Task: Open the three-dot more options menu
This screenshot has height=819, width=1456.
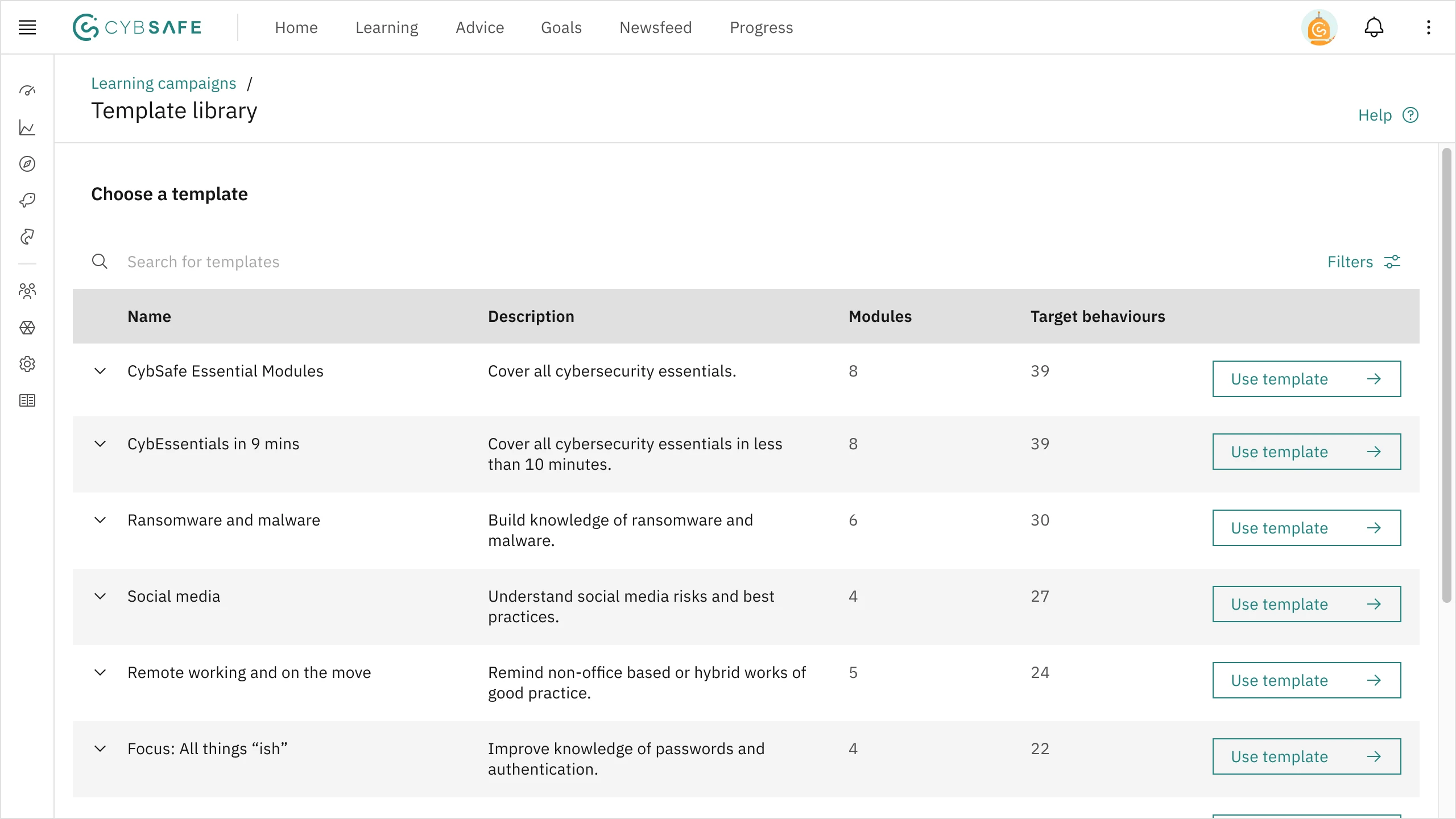Action: tap(1429, 27)
